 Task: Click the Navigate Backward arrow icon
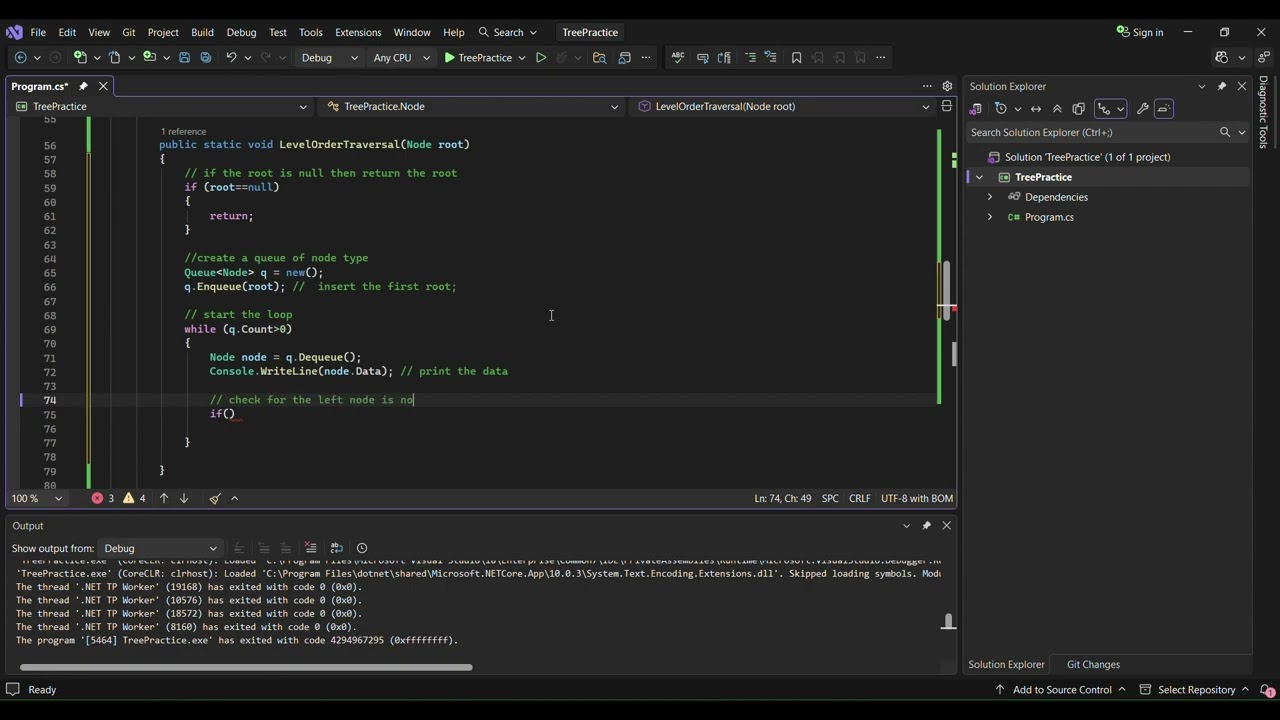tap(20, 58)
